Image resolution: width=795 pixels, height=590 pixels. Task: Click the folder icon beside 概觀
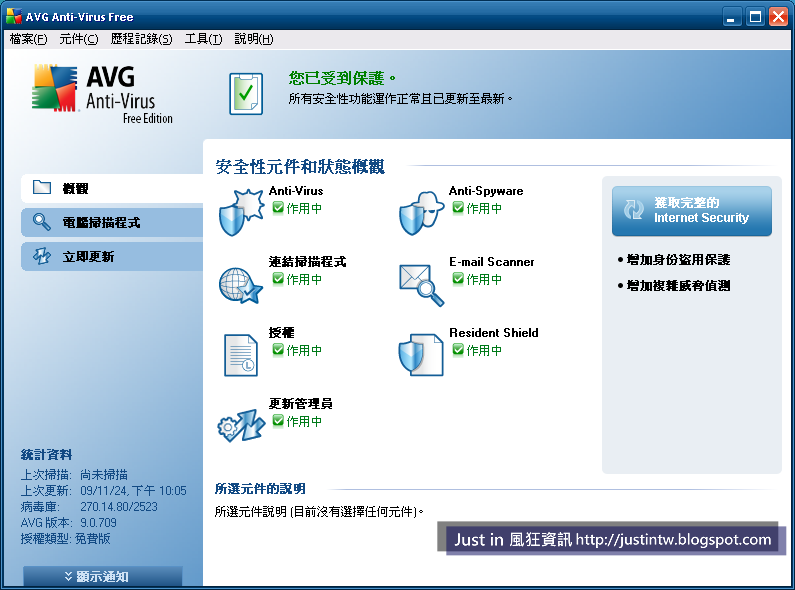click(42, 188)
